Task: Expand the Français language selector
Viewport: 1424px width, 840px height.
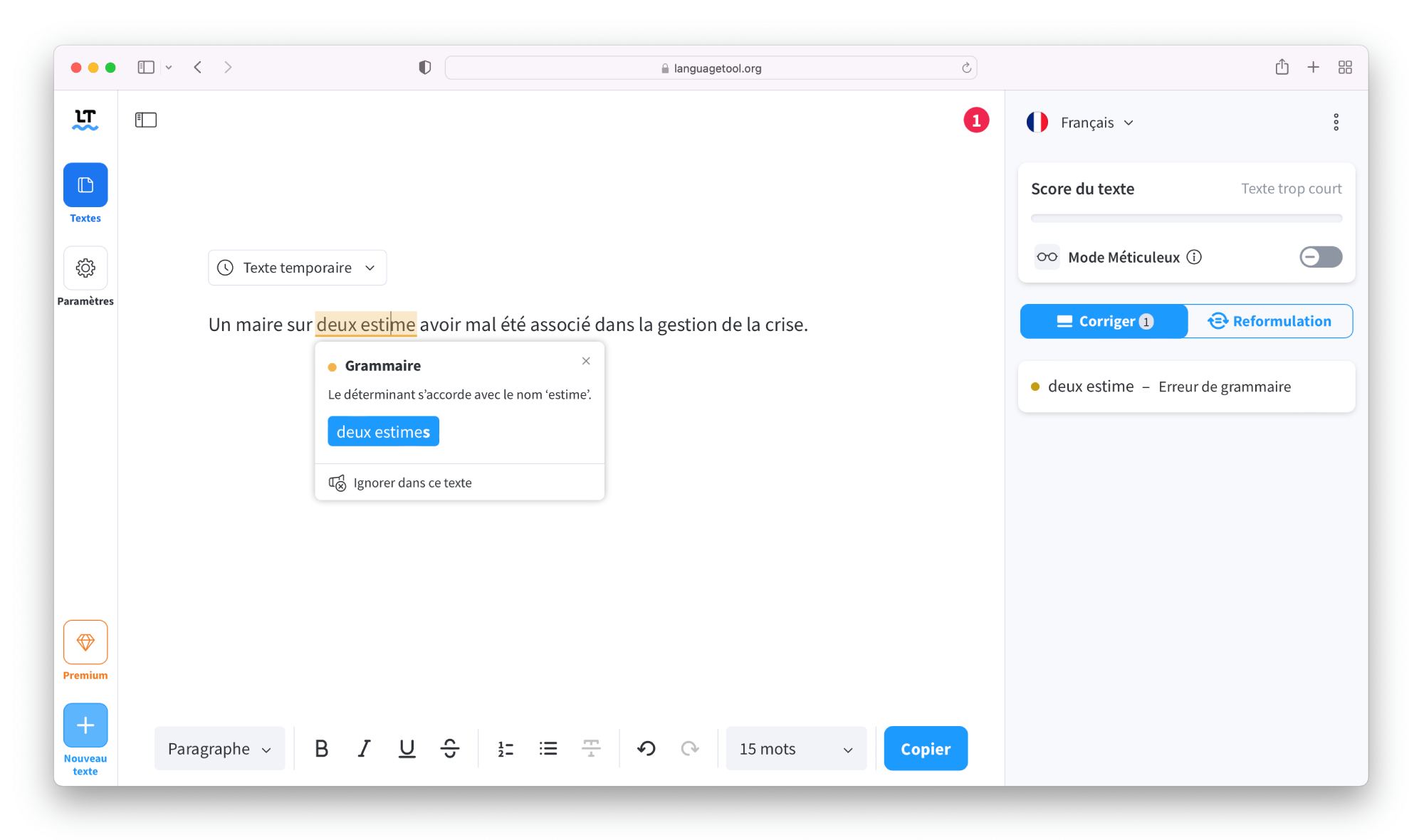Action: (x=1083, y=122)
